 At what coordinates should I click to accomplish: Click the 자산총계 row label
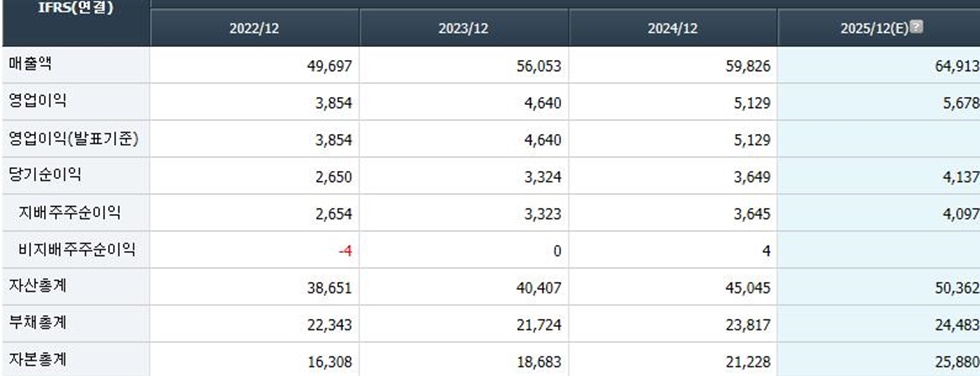(x=38, y=285)
